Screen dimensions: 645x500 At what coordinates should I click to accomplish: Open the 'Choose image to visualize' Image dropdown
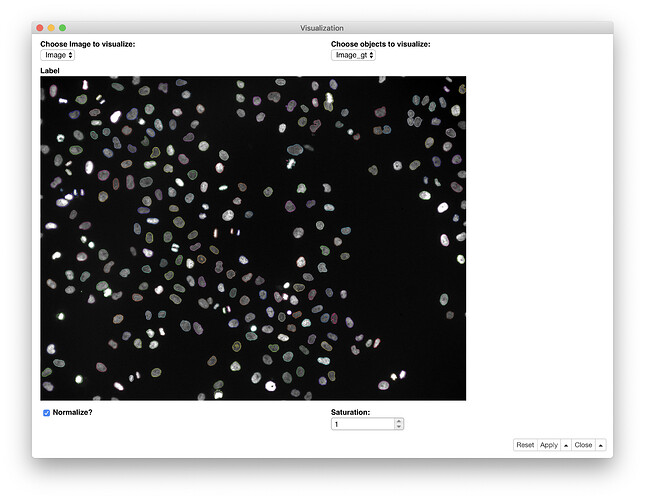coord(57,55)
